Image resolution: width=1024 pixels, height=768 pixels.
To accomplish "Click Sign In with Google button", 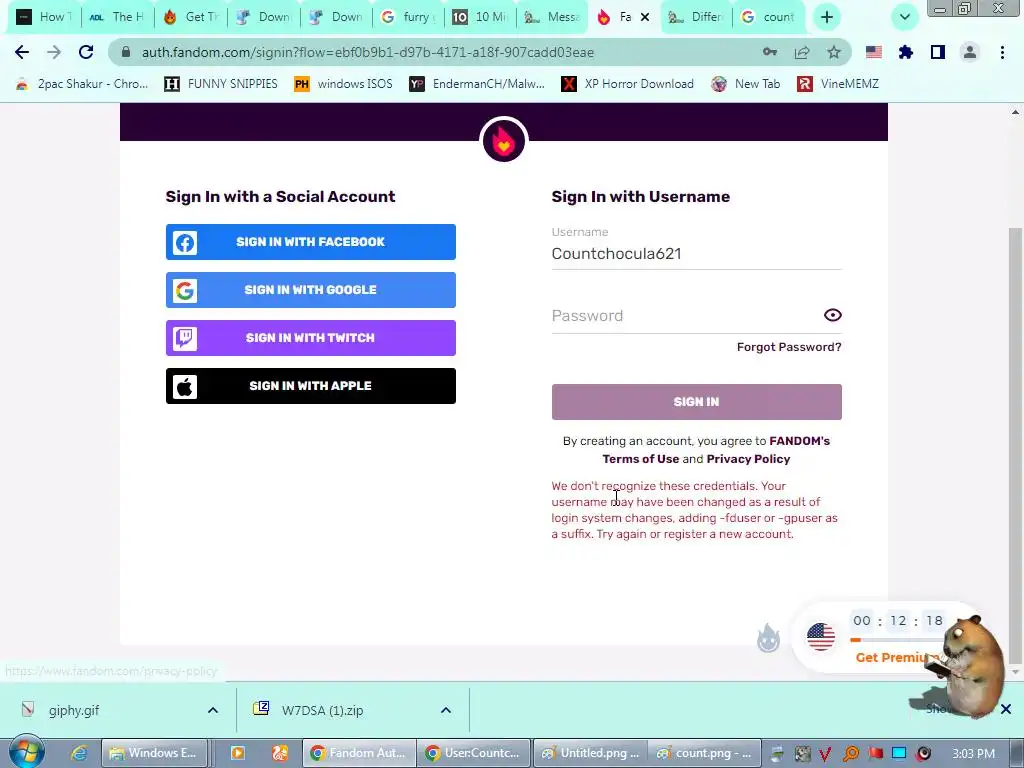I will tap(310, 290).
